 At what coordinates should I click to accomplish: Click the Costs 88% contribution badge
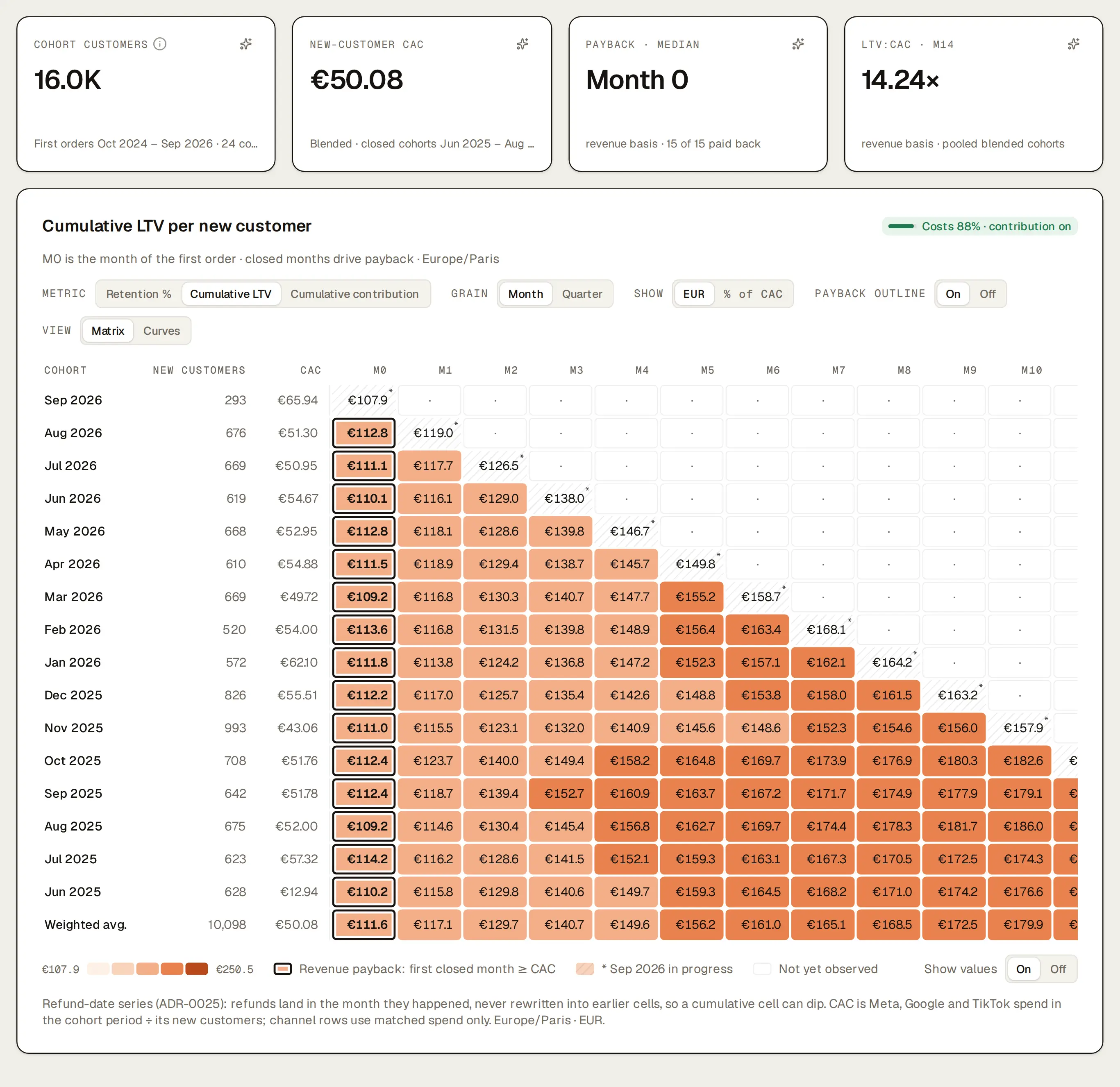[x=979, y=226]
